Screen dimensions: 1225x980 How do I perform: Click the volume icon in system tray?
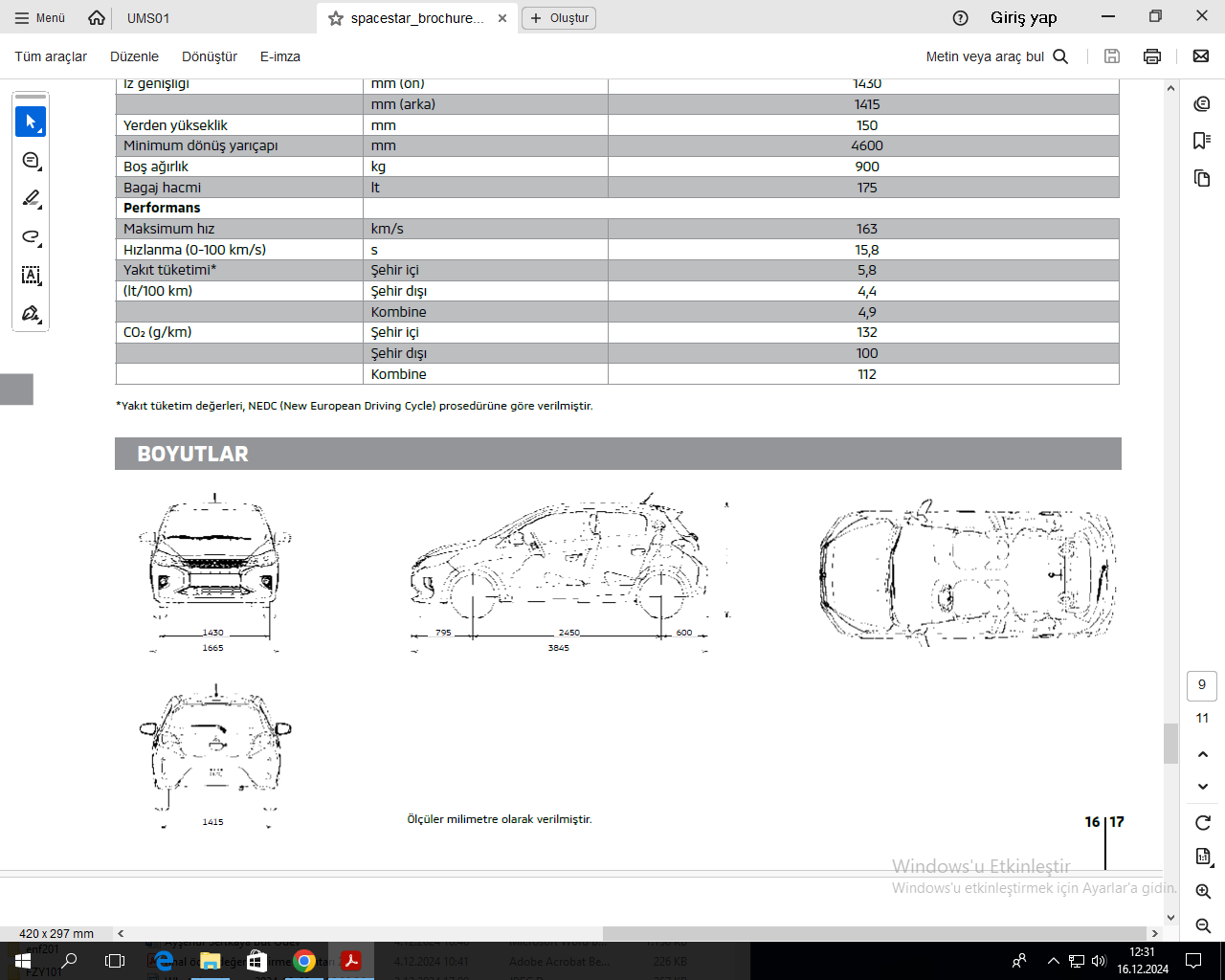(x=1099, y=961)
